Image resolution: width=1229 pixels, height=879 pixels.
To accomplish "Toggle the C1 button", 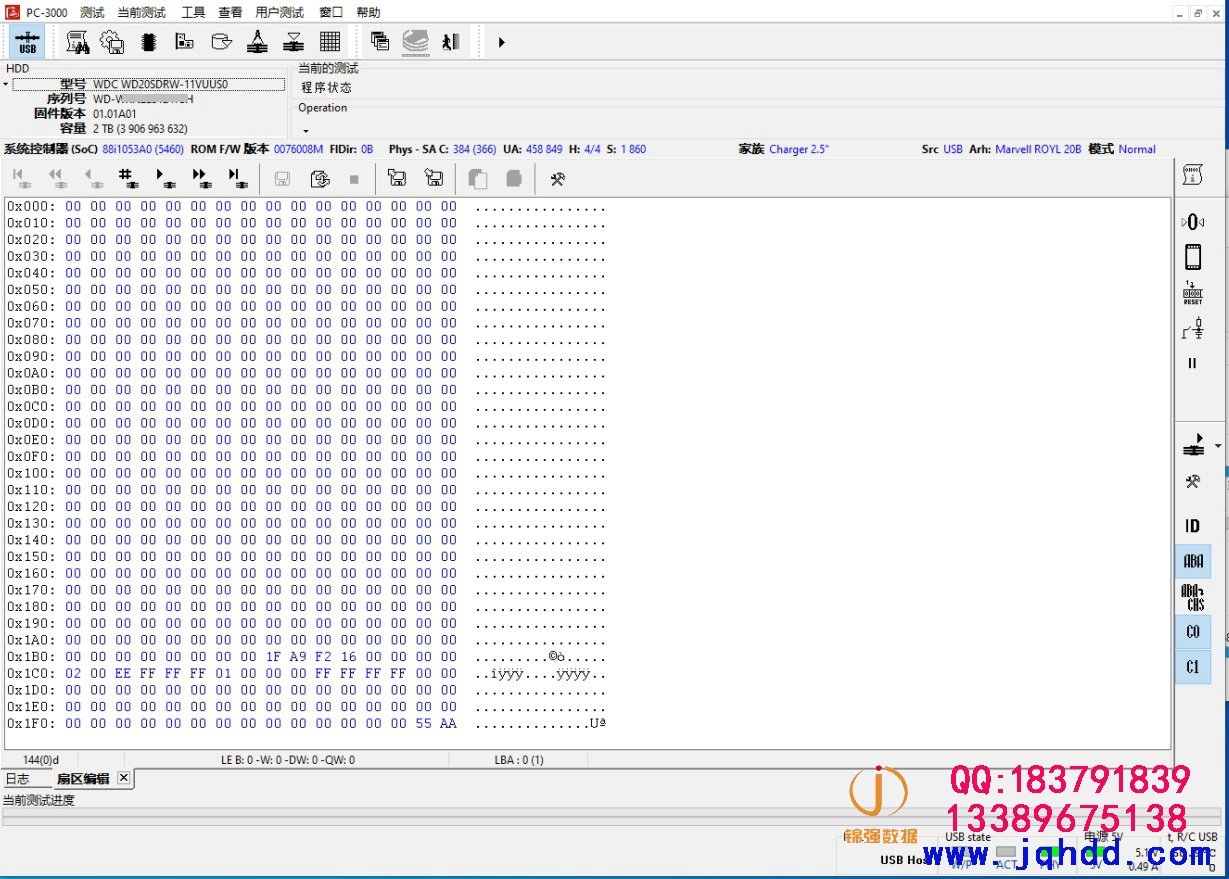I will 1193,667.
